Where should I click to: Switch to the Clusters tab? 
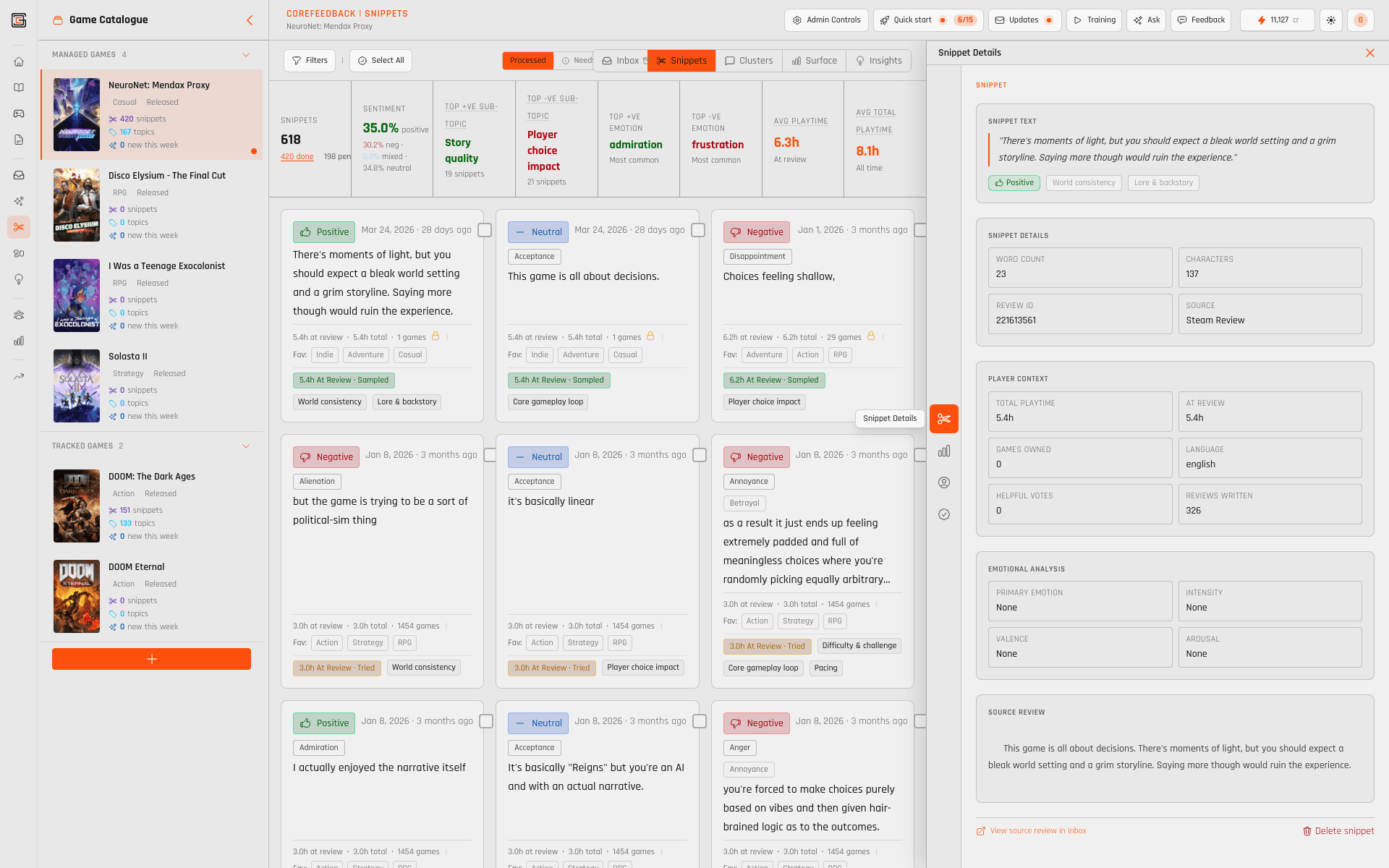pos(749,61)
